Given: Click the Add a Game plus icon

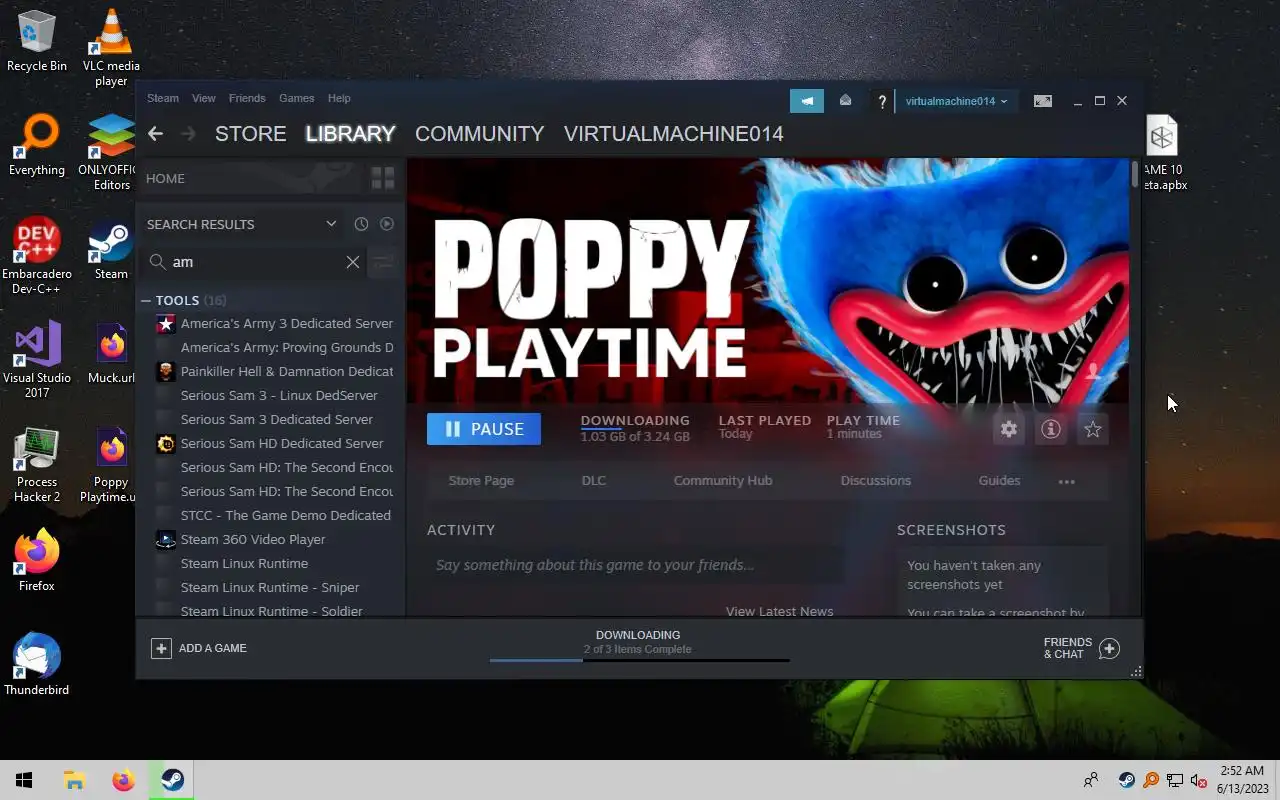Looking at the screenshot, I should [x=161, y=648].
